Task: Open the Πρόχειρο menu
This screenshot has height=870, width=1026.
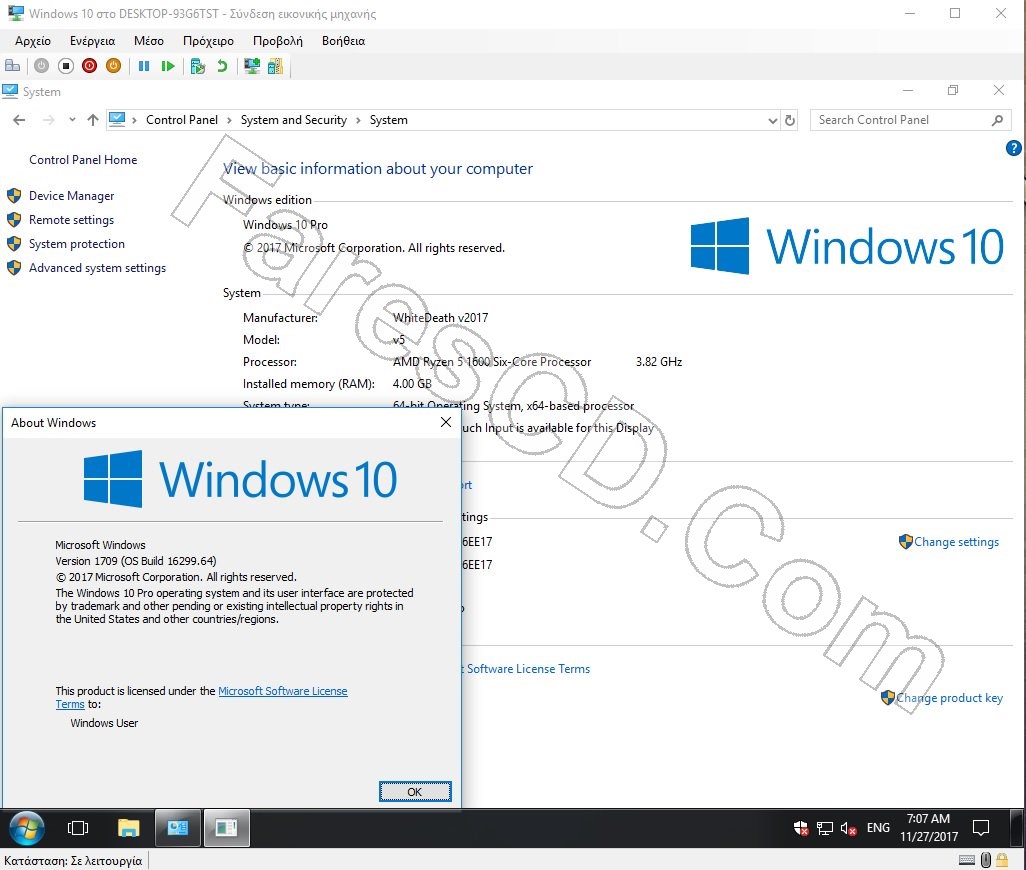Action: point(208,41)
